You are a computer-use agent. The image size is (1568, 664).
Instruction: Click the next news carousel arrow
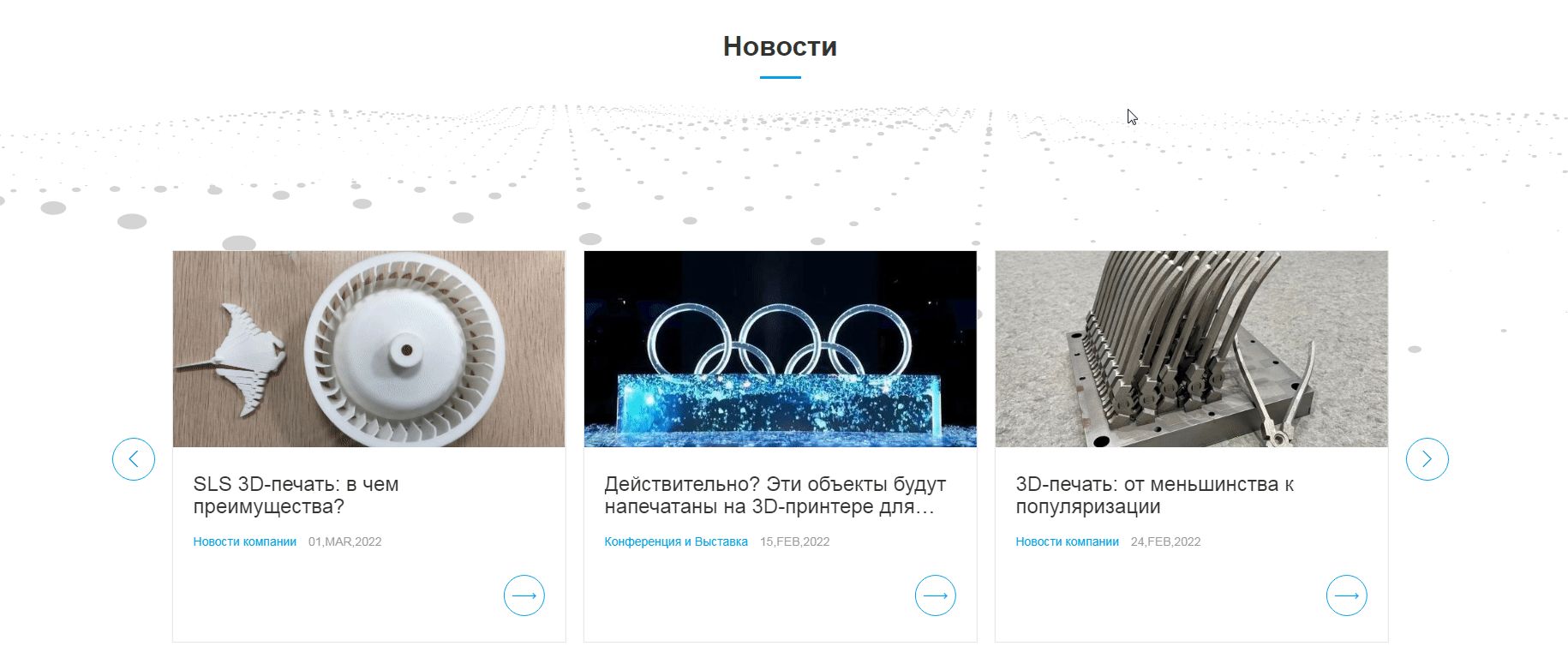(x=1427, y=459)
